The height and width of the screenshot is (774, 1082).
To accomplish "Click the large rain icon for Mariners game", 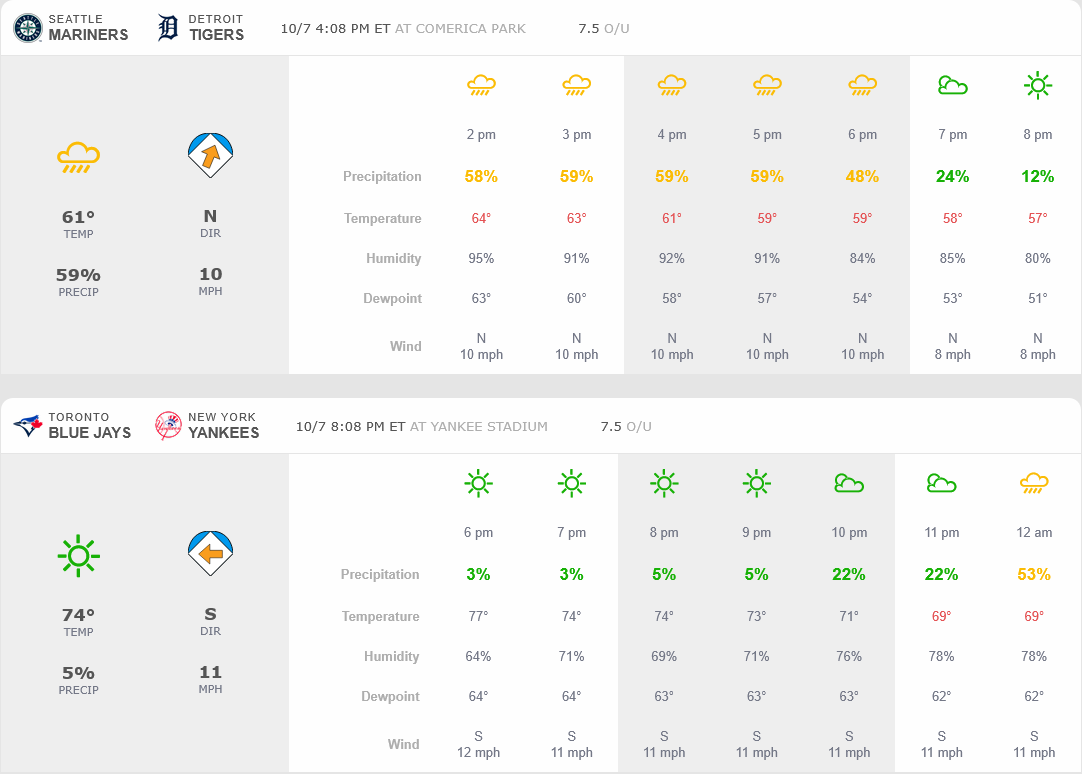I will [78, 157].
